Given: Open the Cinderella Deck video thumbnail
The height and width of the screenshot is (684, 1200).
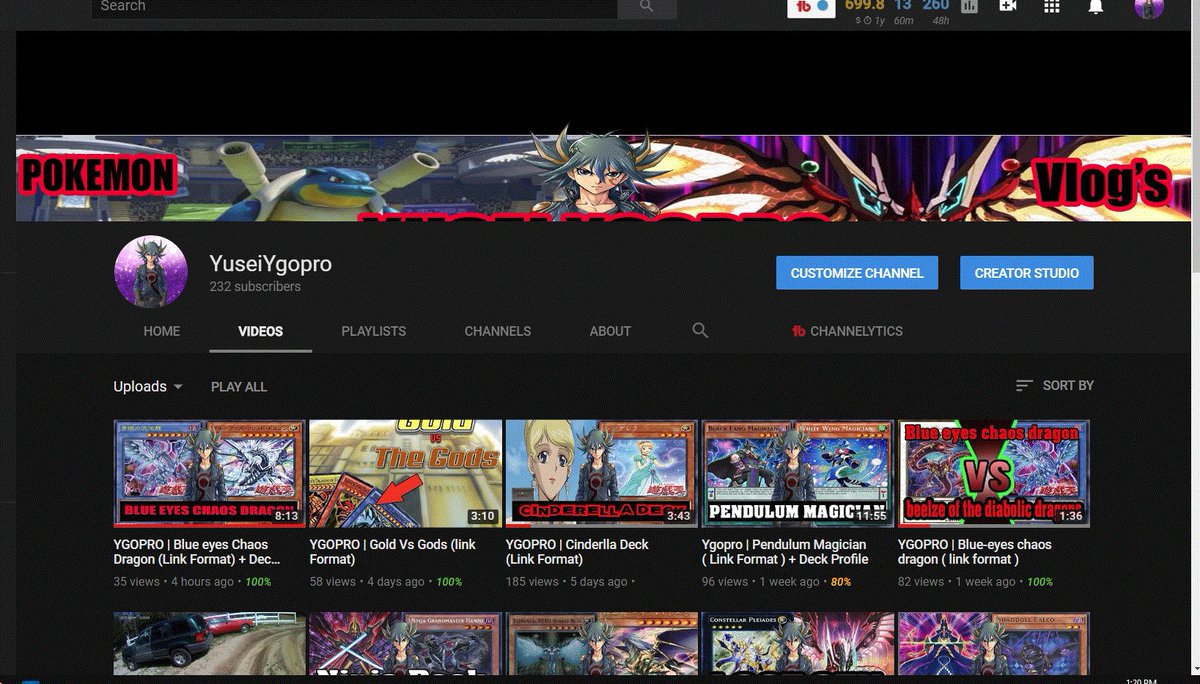Looking at the screenshot, I should click(x=601, y=473).
